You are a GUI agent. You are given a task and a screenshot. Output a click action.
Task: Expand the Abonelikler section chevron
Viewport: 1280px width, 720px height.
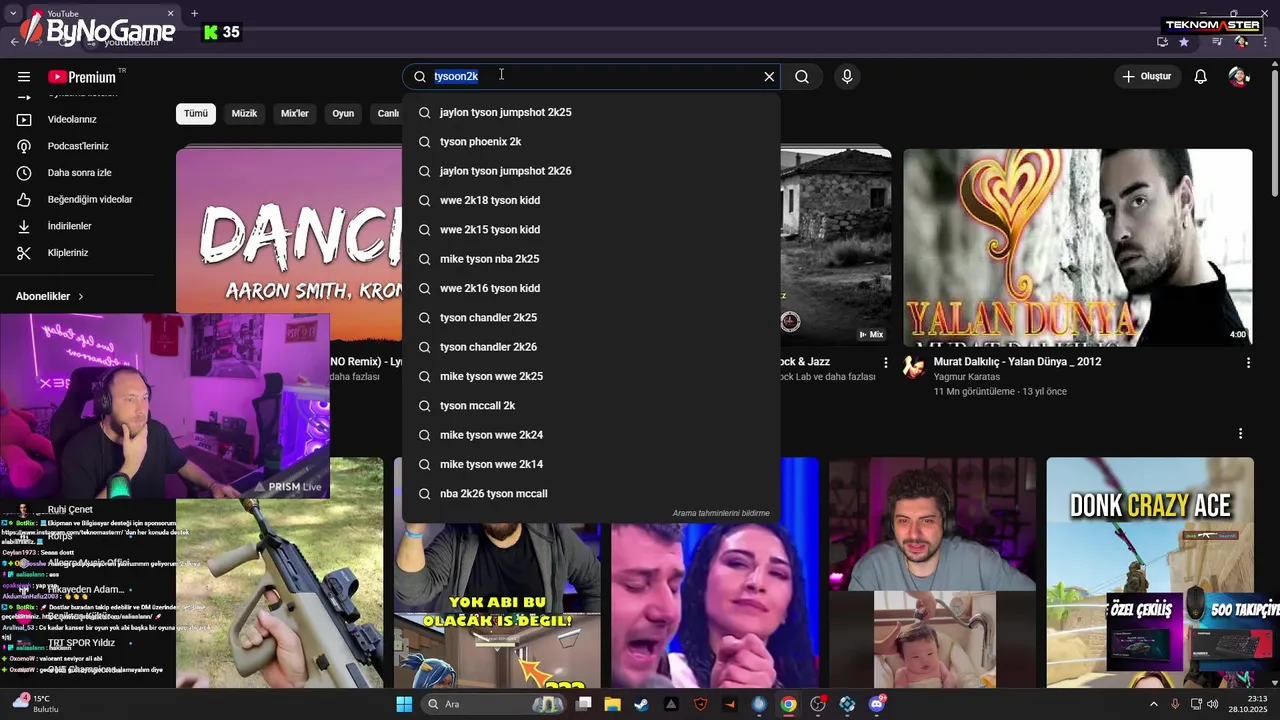[x=81, y=297]
